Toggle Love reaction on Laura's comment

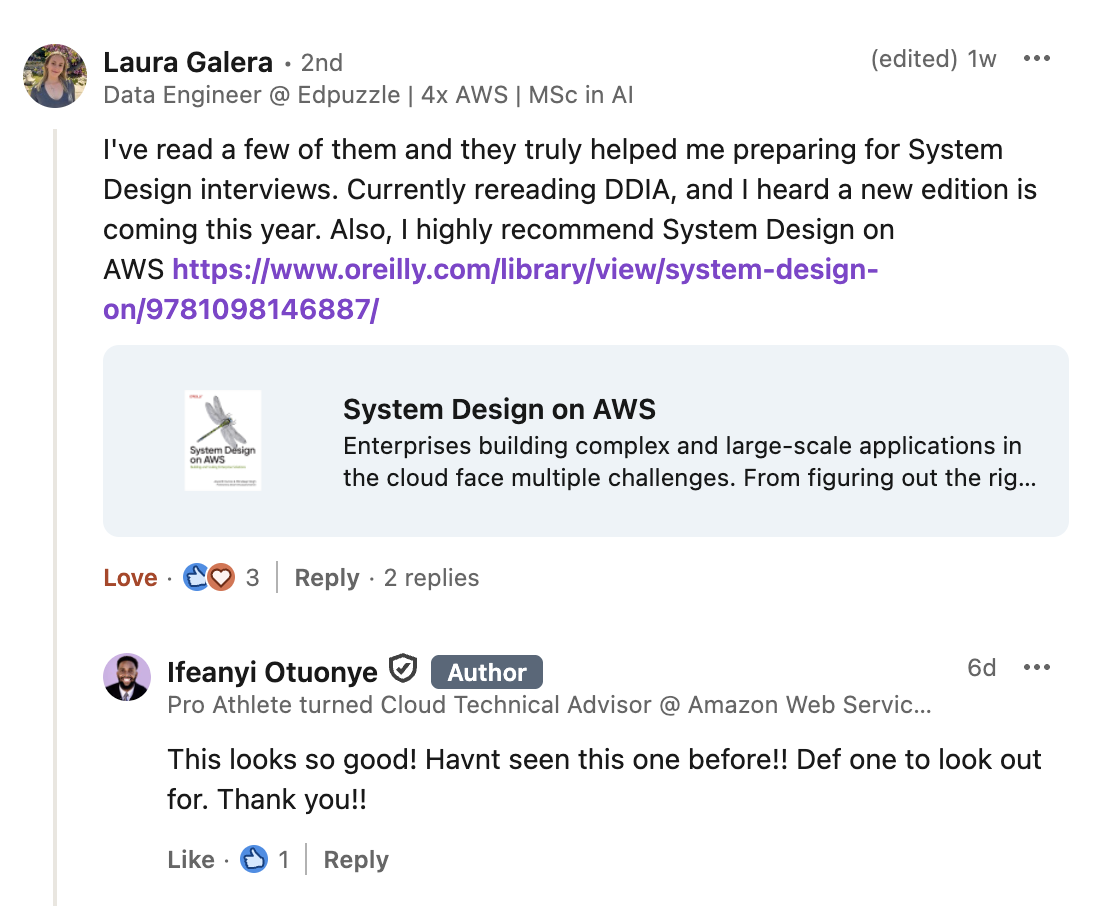[x=130, y=578]
